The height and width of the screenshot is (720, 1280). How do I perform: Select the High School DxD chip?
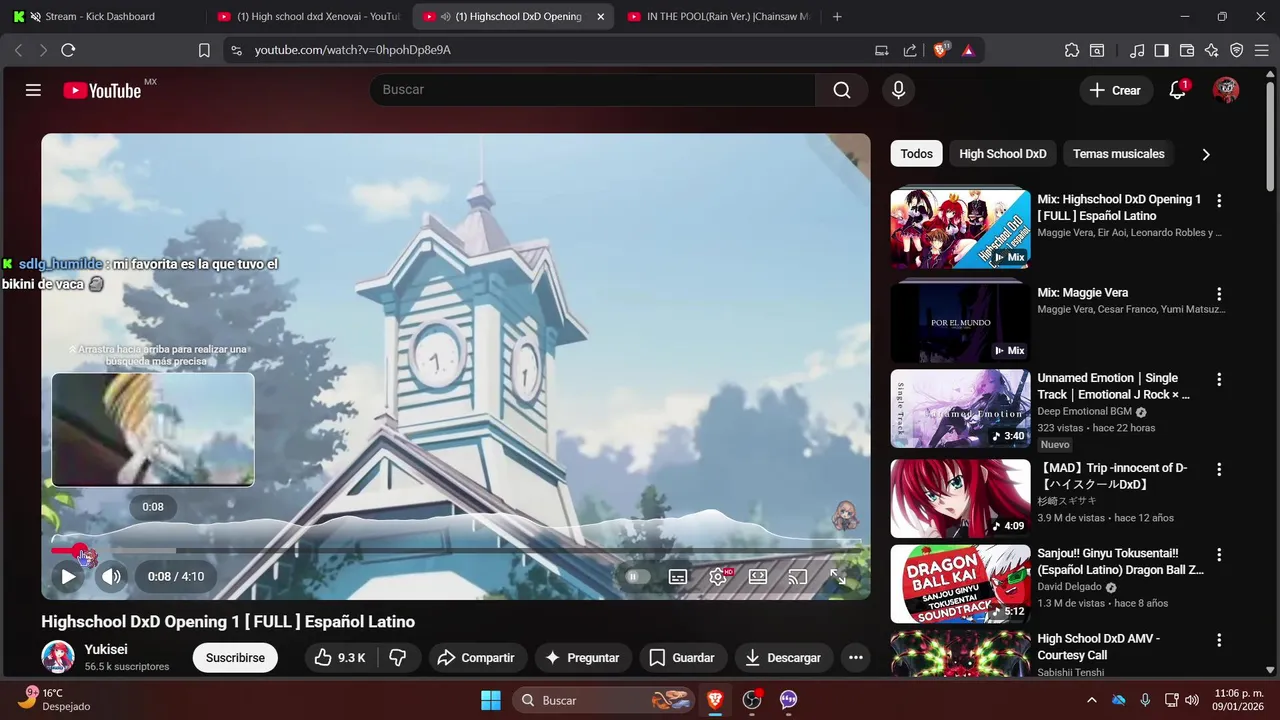pos(1002,154)
